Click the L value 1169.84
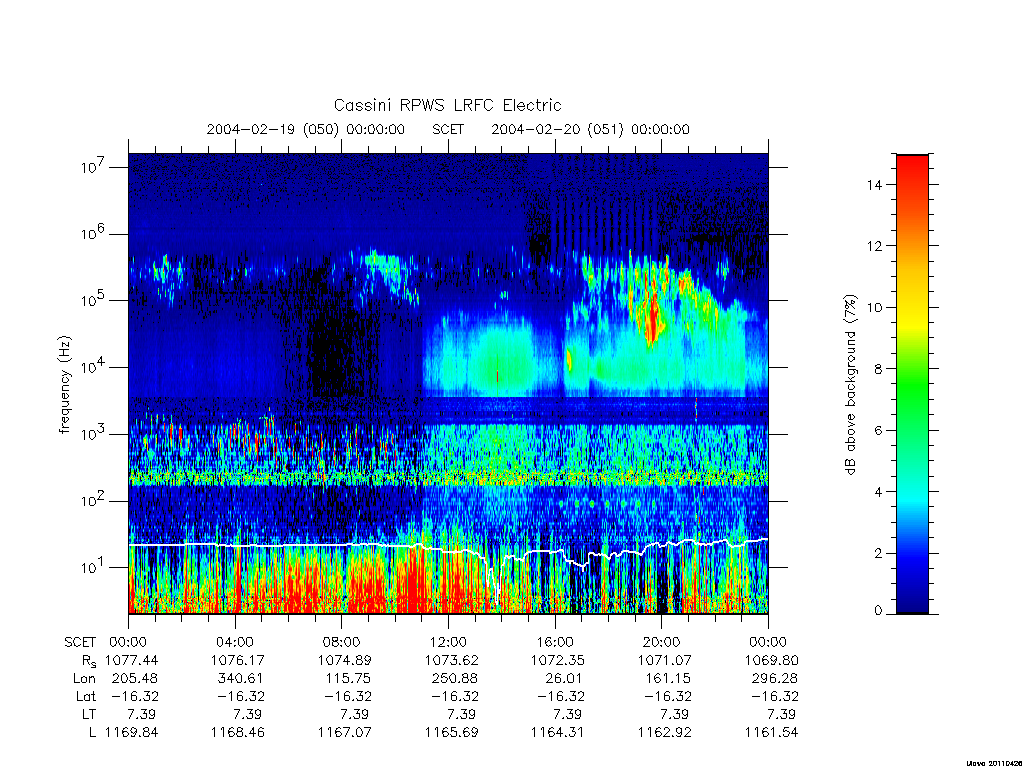The image size is (1024, 768). (131, 733)
